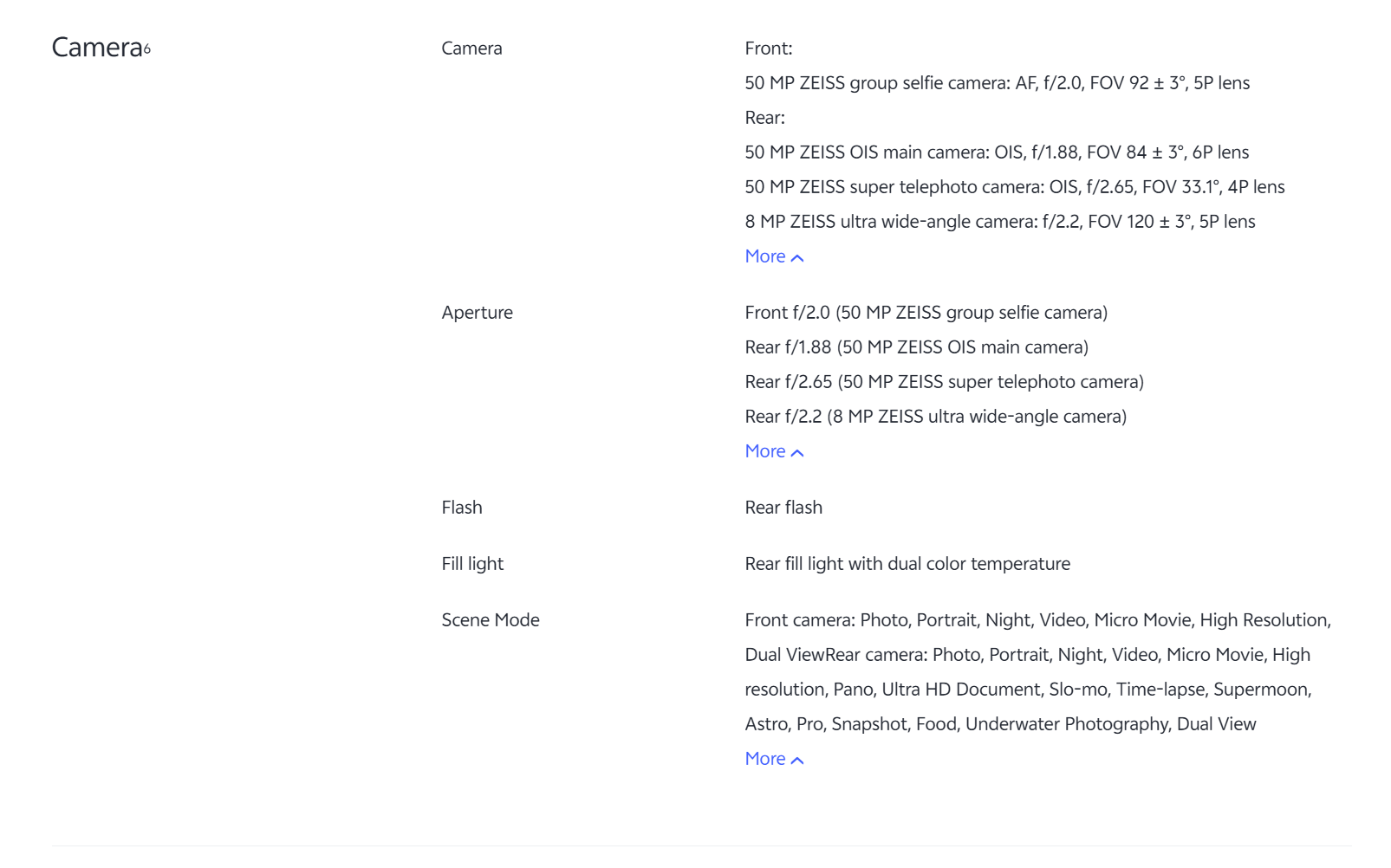Click the Scene Mode spec label

(490, 620)
